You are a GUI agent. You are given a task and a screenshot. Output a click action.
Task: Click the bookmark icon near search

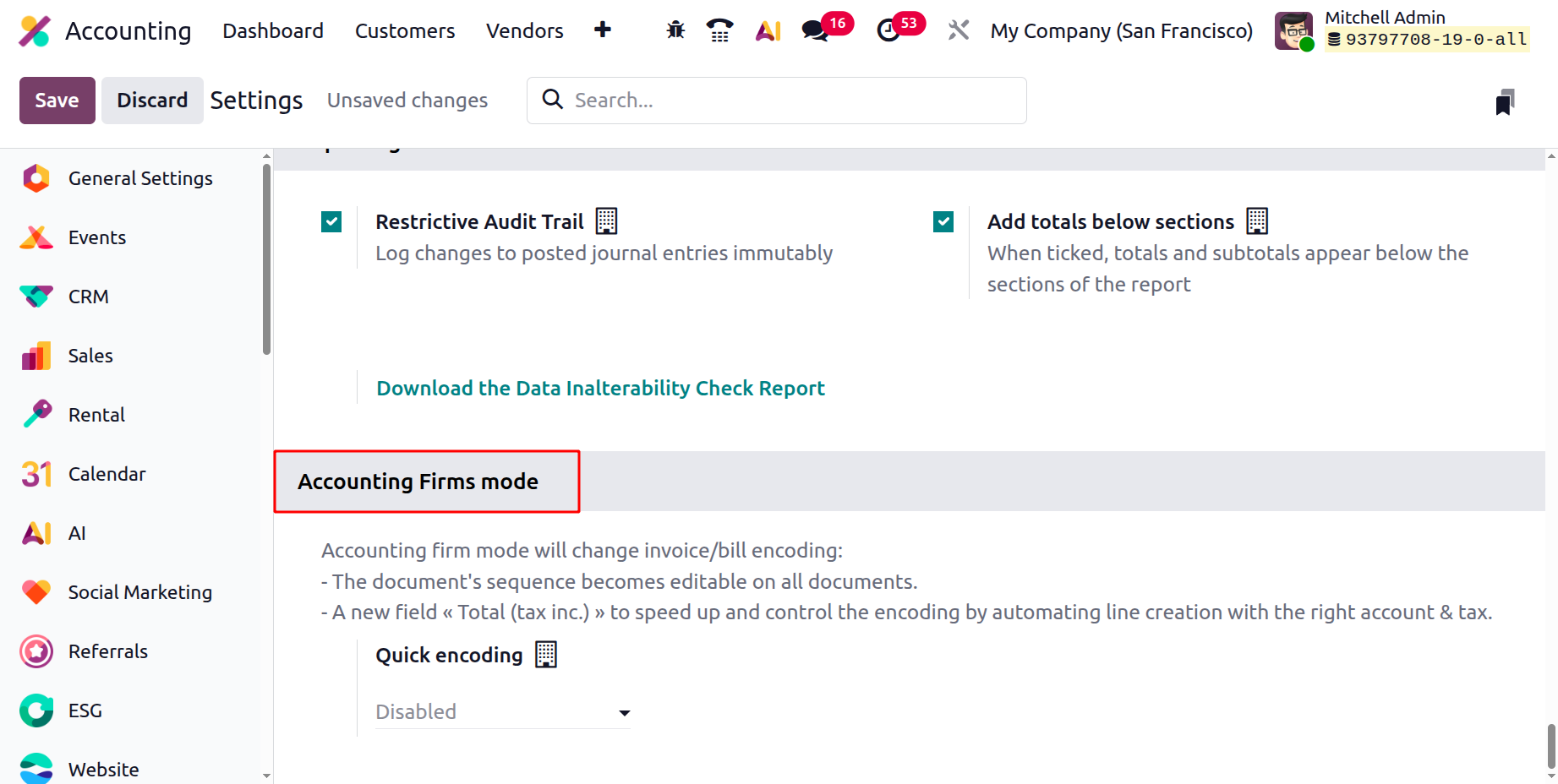click(1505, 101)
